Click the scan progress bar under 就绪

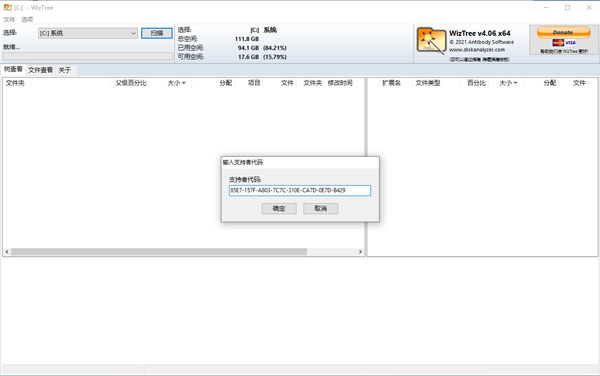coord(88,56)
